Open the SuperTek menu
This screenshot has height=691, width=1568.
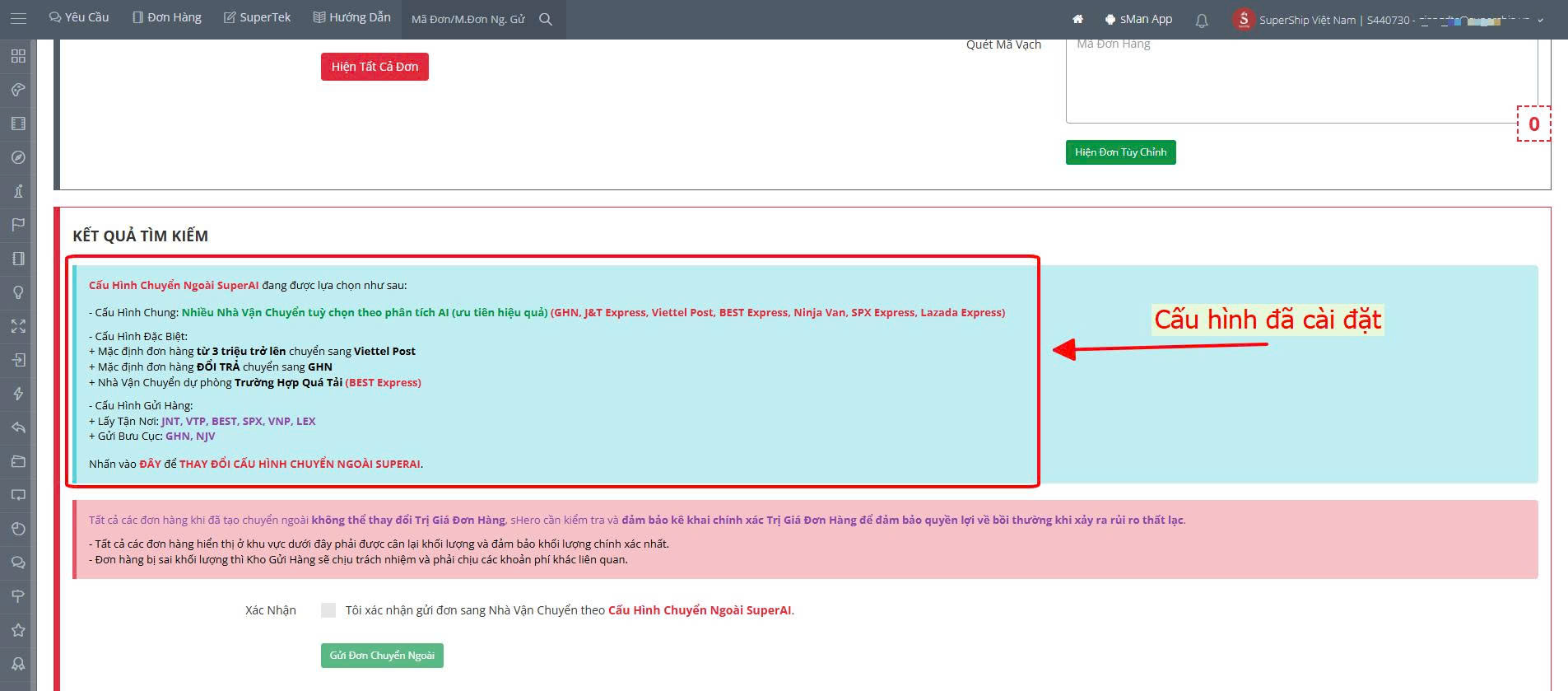[x=258, y=17]
